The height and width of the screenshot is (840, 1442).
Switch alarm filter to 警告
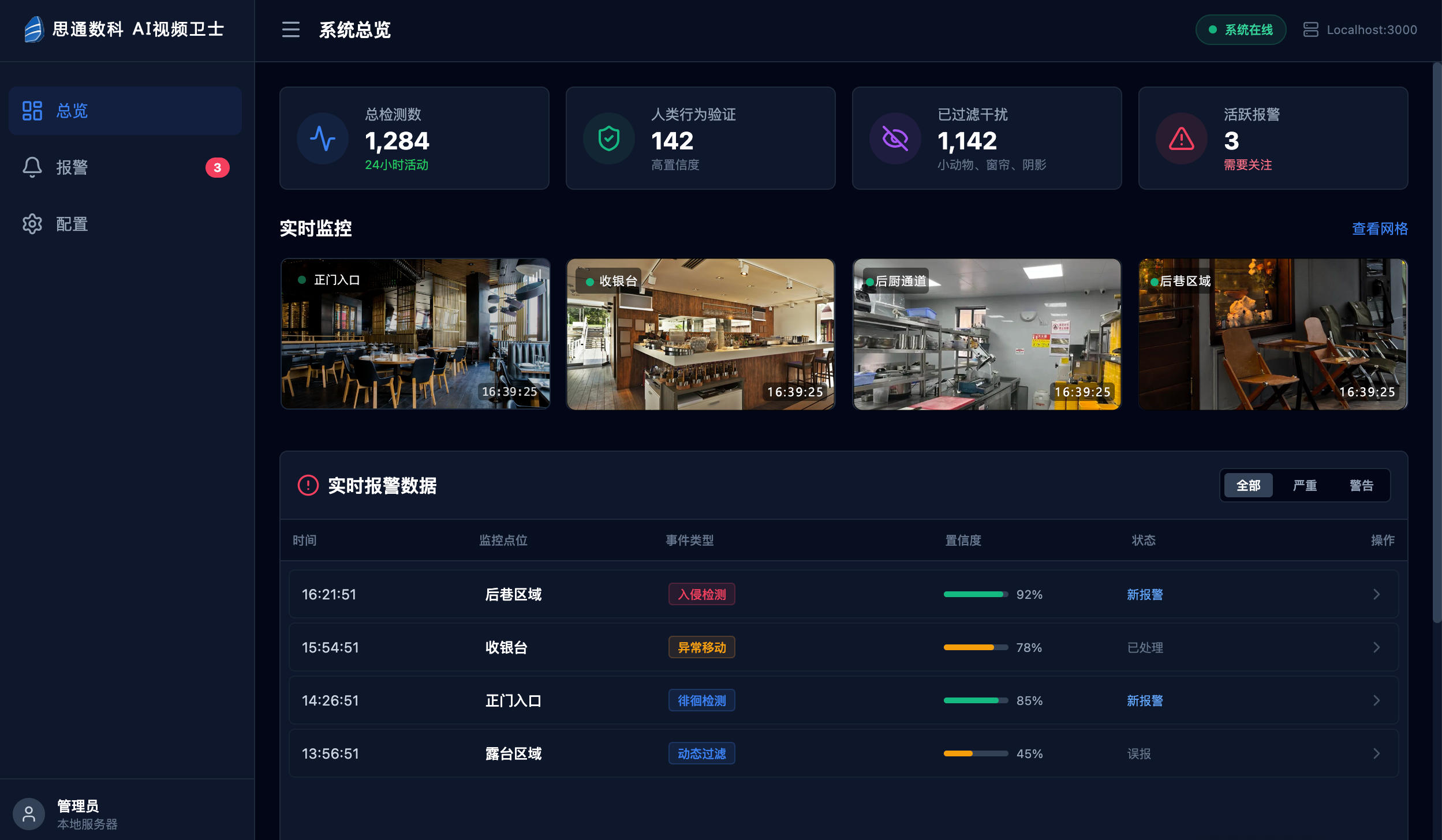1361,486
